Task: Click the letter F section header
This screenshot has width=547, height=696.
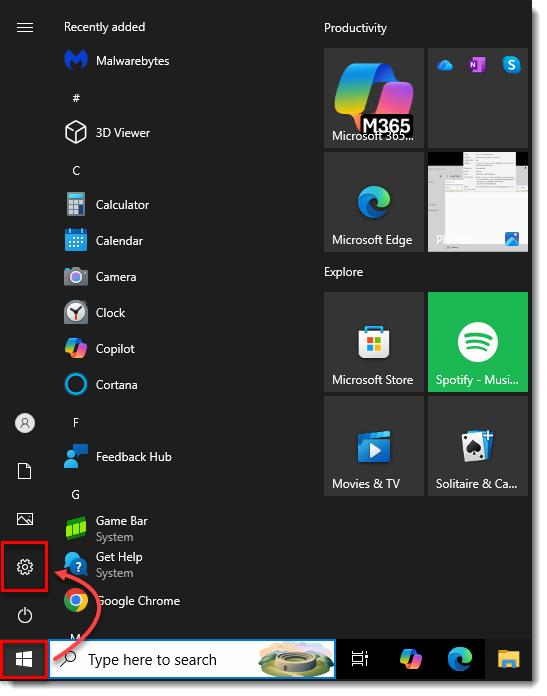Action: 76,422
